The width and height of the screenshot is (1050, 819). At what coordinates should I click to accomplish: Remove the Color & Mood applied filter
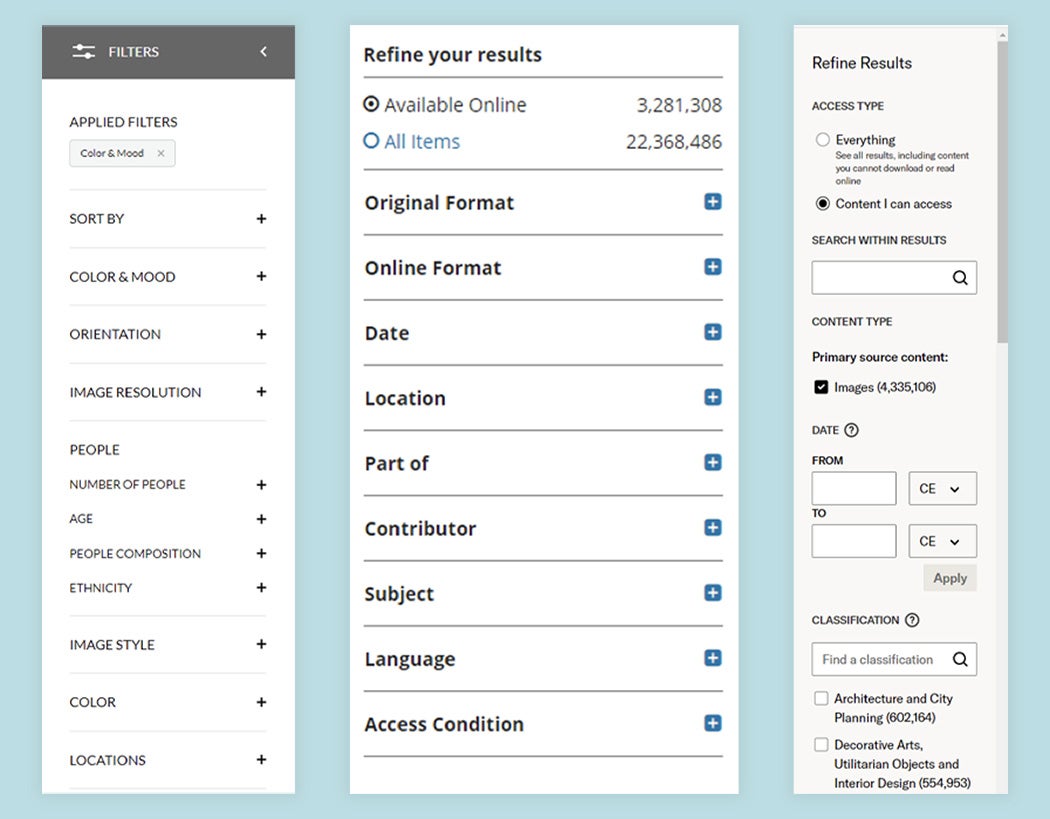pyautogui.click(x=160, y=154)
